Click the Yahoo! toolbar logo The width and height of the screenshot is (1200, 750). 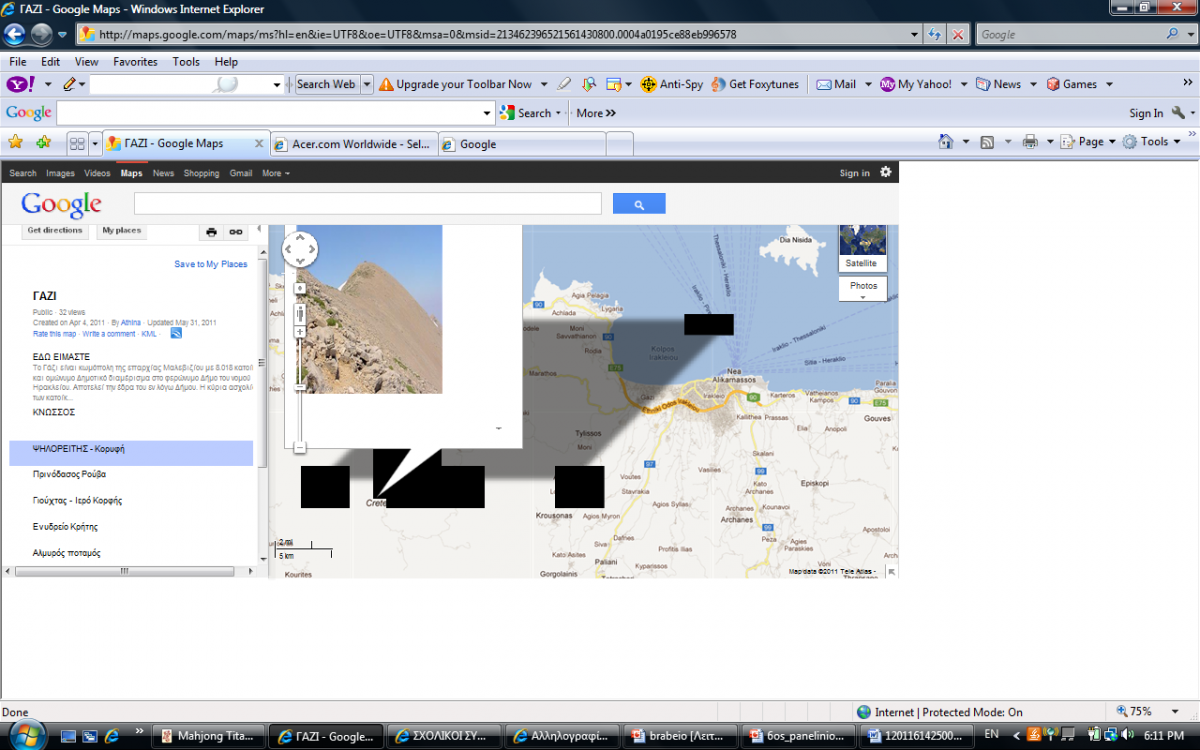point(20,84)
